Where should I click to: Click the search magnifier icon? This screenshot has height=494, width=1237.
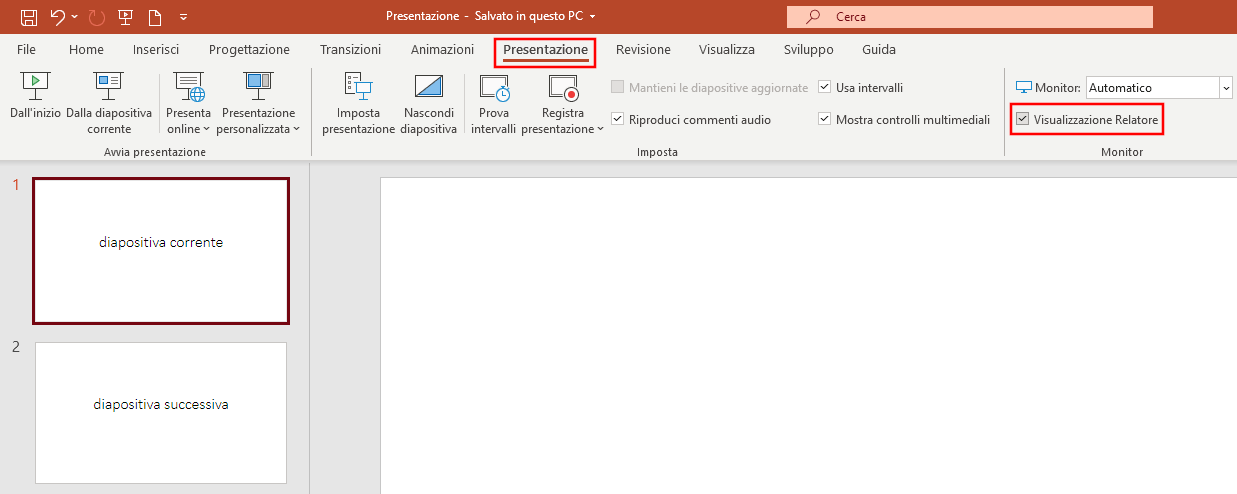[x=814, y=17]
